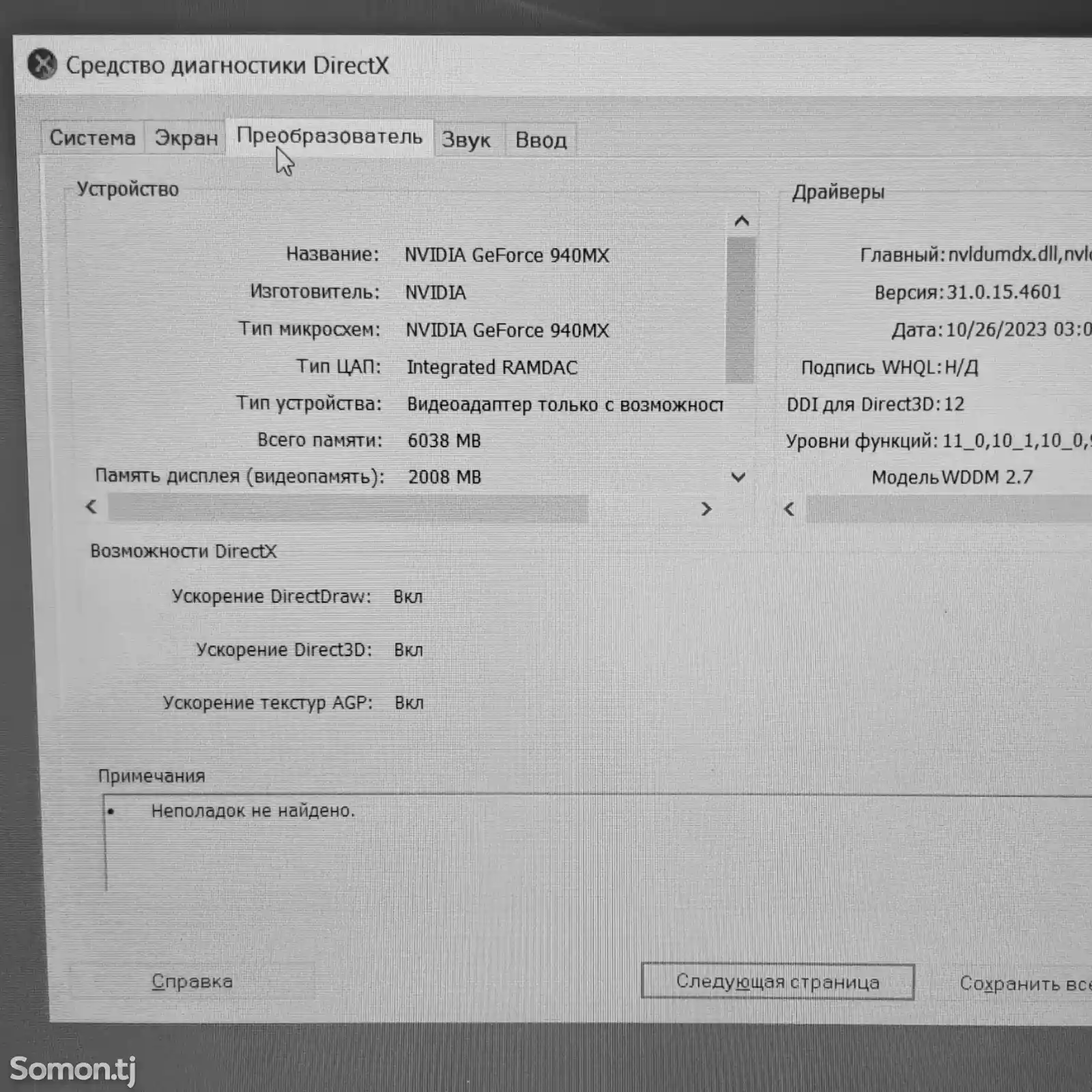Click the Драйверы group label
Viewport: 1092px width, 1092px height.
(838, 192)
